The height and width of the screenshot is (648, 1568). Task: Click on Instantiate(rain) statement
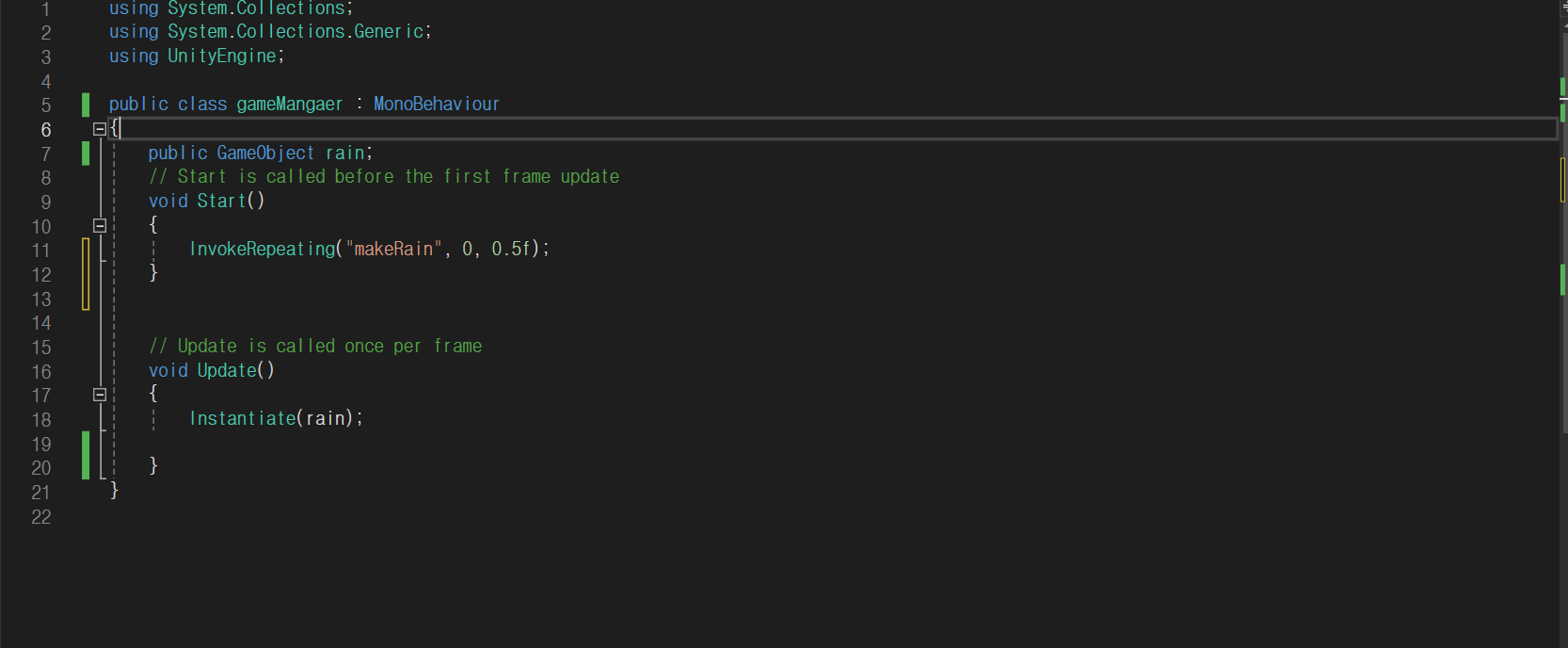276,418
